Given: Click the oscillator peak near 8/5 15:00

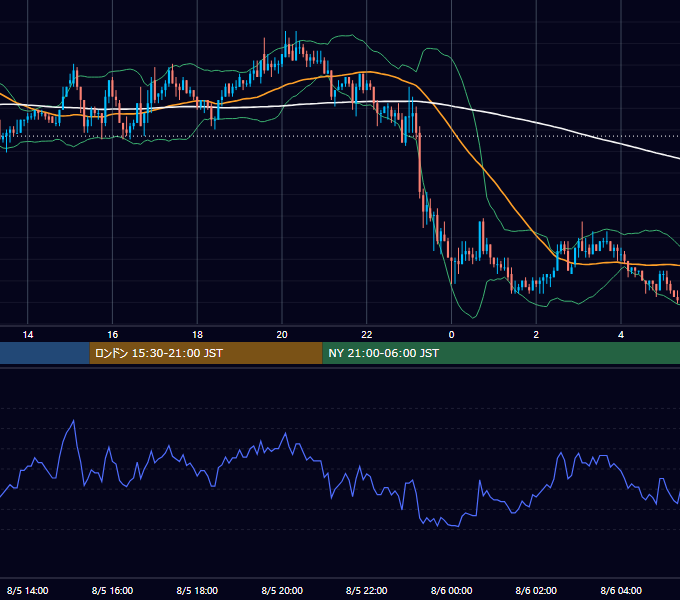Looking at the screenshot, I should (73, 421).
